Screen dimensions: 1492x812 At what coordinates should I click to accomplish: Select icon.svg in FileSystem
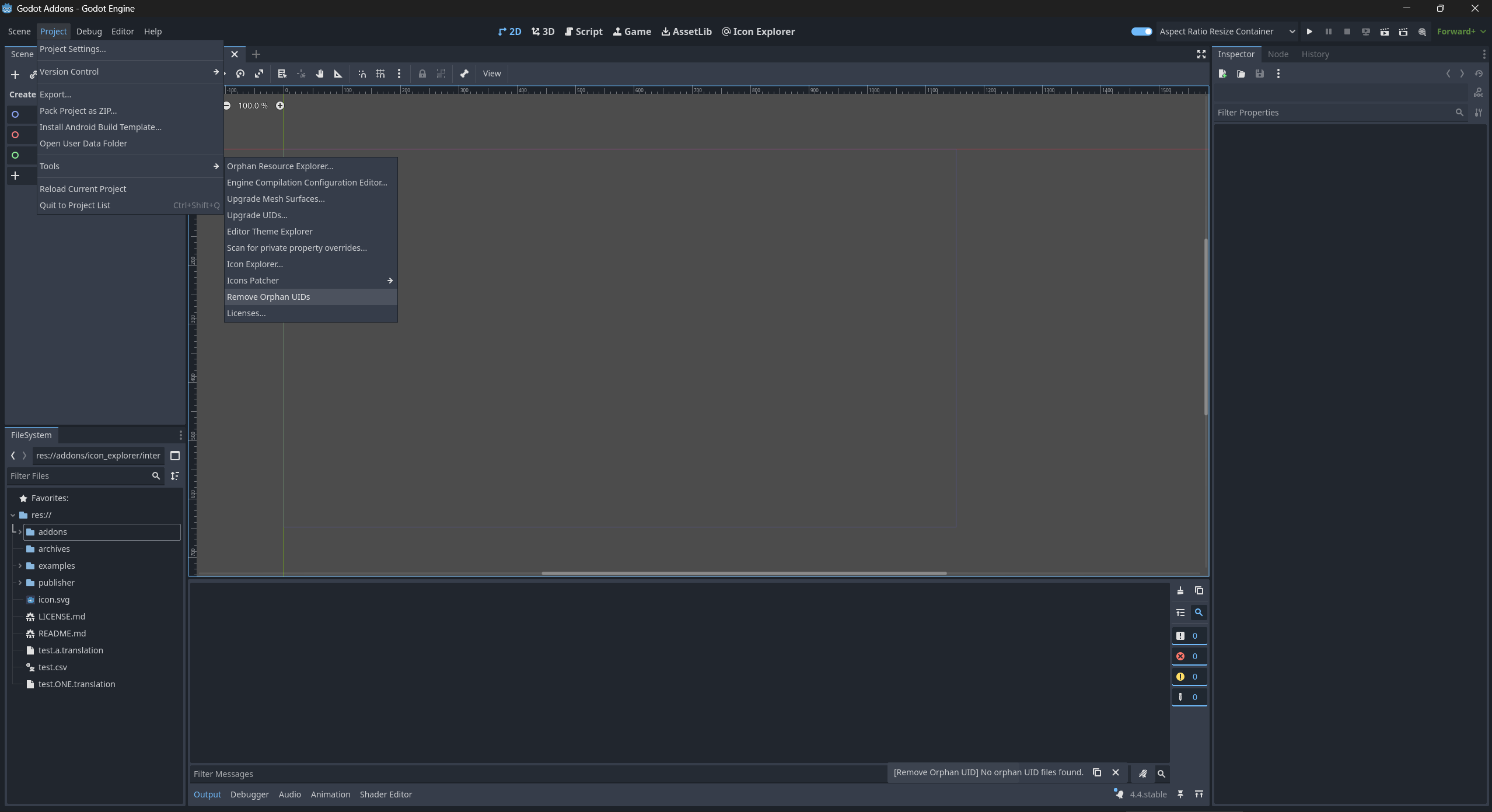54,600
